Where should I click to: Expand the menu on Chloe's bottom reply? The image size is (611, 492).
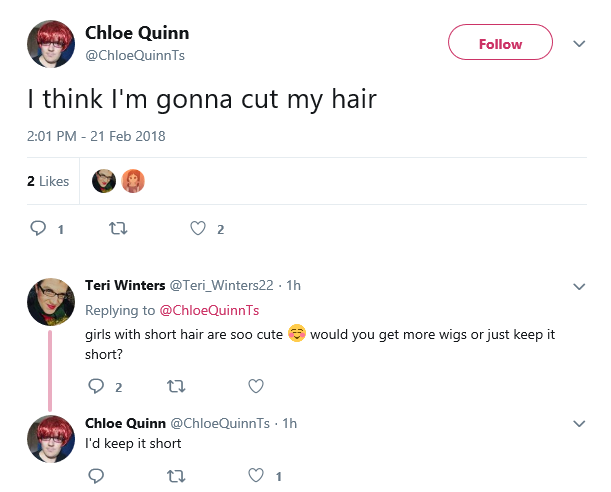tap(579, 423)
